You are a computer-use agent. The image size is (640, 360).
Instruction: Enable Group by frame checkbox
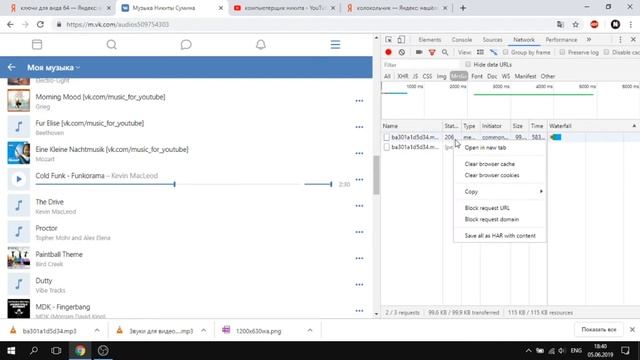[x=505, y=52]
